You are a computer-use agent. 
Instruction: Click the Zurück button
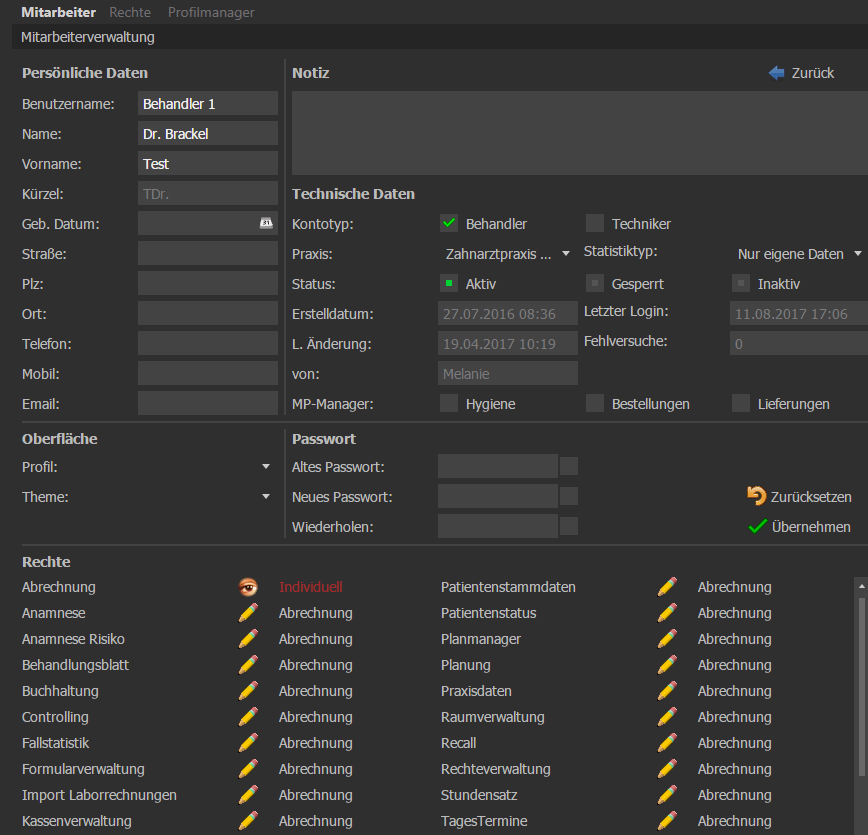pos(802,73)
